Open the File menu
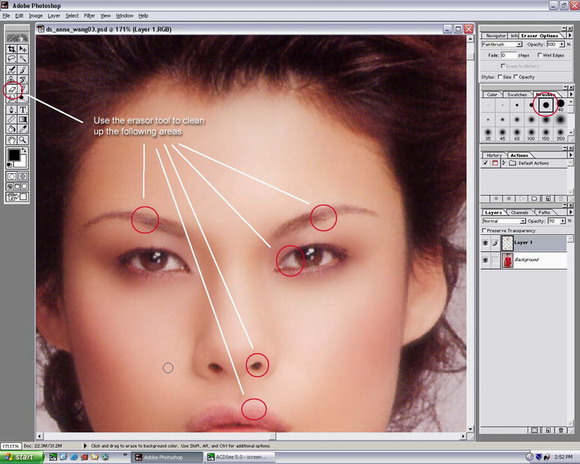The width and height of the screenshot is (580, 464). 6,16
